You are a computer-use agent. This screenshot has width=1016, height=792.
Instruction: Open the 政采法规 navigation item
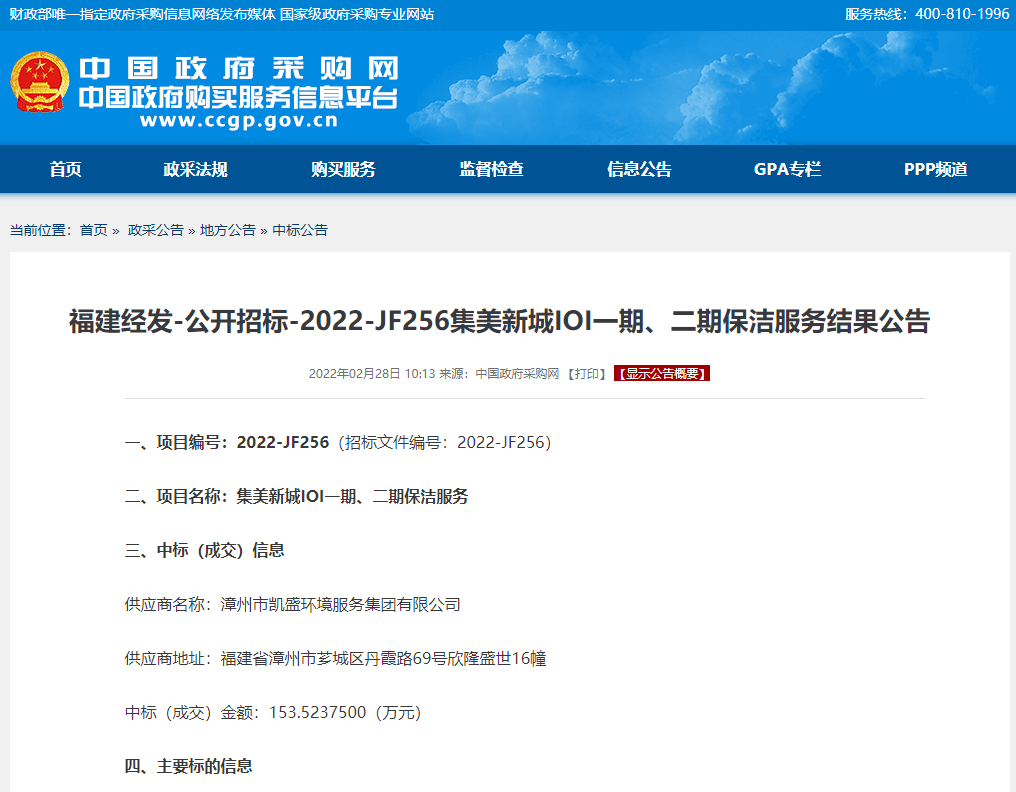[195, 169]
